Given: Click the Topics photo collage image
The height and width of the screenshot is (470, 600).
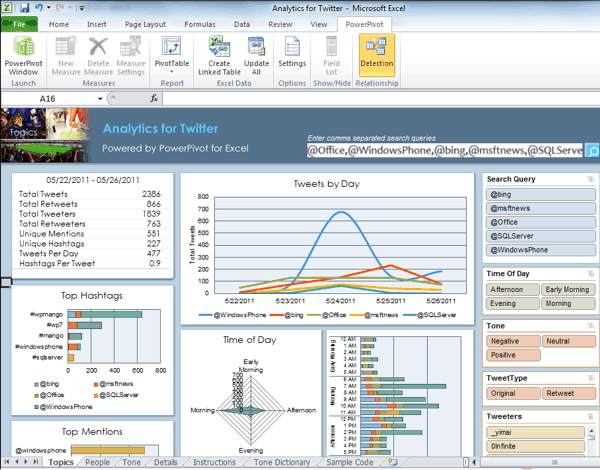Looking at the screenshot, I should pyautogui.click(x=44, y=135).
